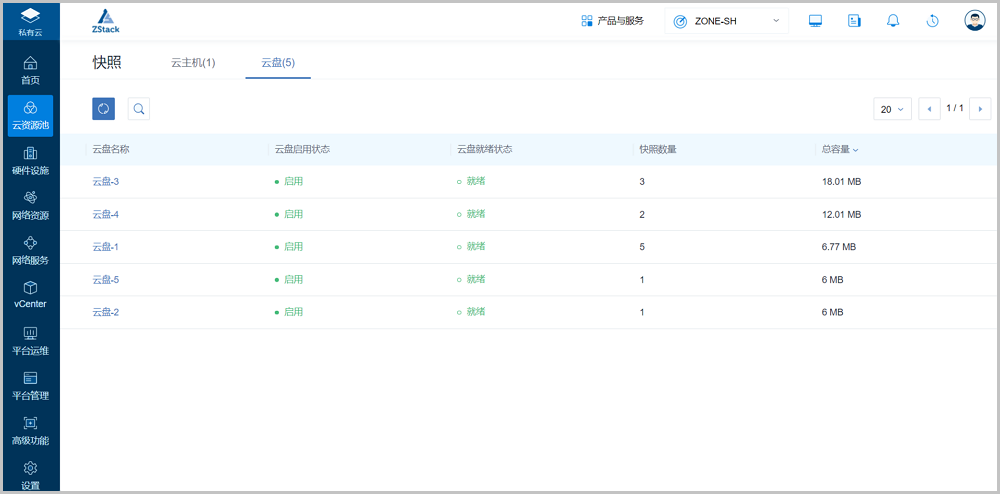Click the 1 / 1 page indicator
Screen dimensions: 1000x494
coord(955,108)
